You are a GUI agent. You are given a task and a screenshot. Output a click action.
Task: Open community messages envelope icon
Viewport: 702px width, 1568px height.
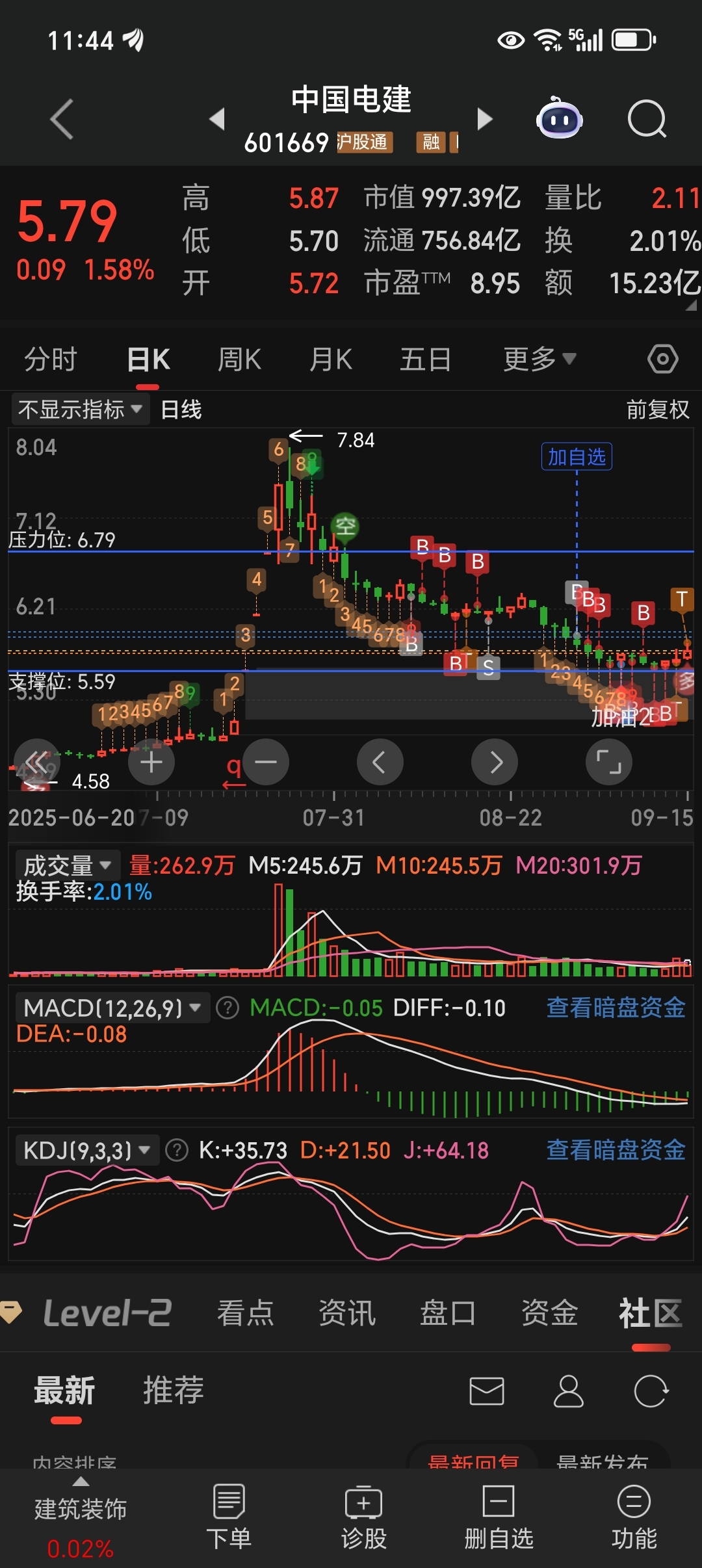click(487, 1392)
